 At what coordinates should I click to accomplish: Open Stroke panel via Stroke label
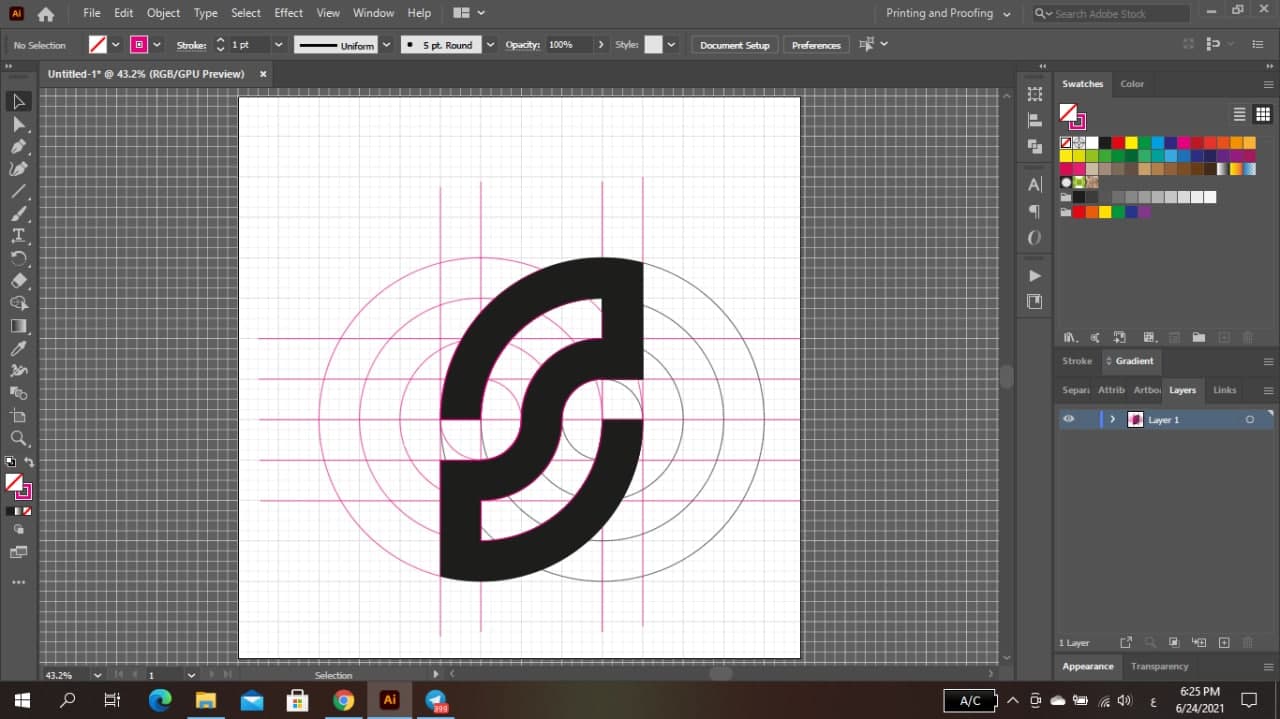(x=191, y=45)
